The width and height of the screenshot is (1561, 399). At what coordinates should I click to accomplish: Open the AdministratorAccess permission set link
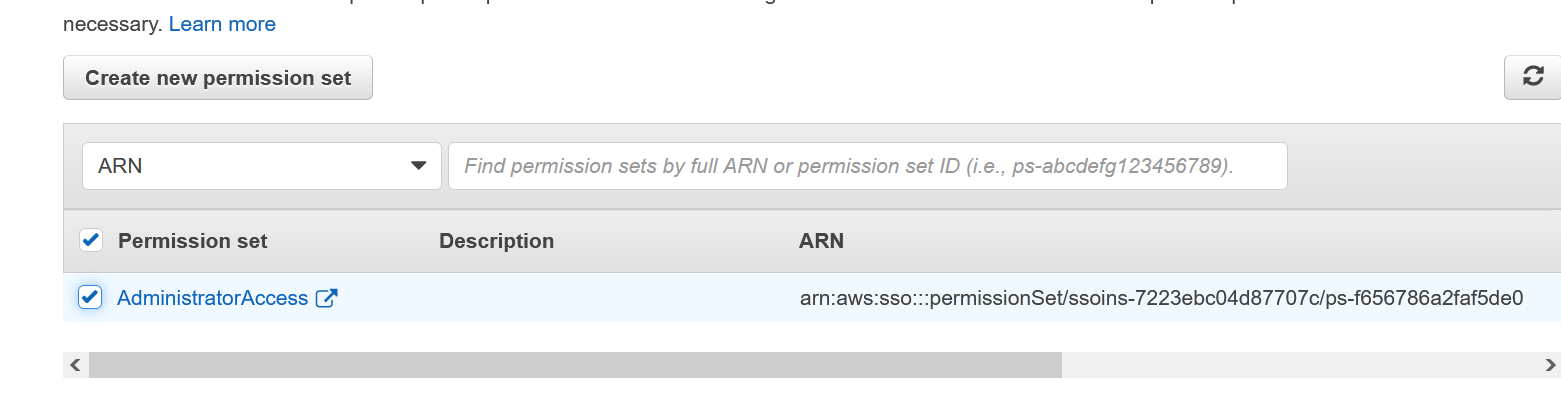point(213,298)
